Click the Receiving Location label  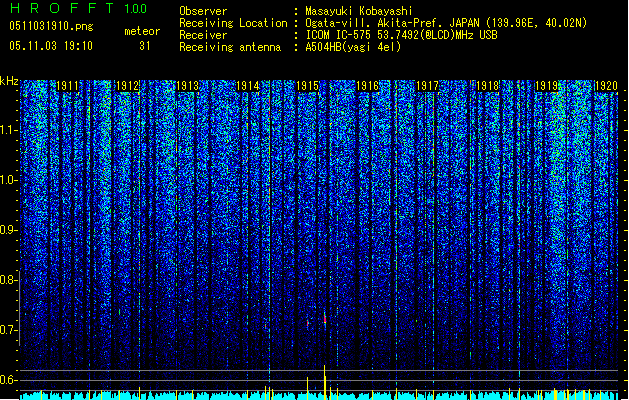point(233,23)
